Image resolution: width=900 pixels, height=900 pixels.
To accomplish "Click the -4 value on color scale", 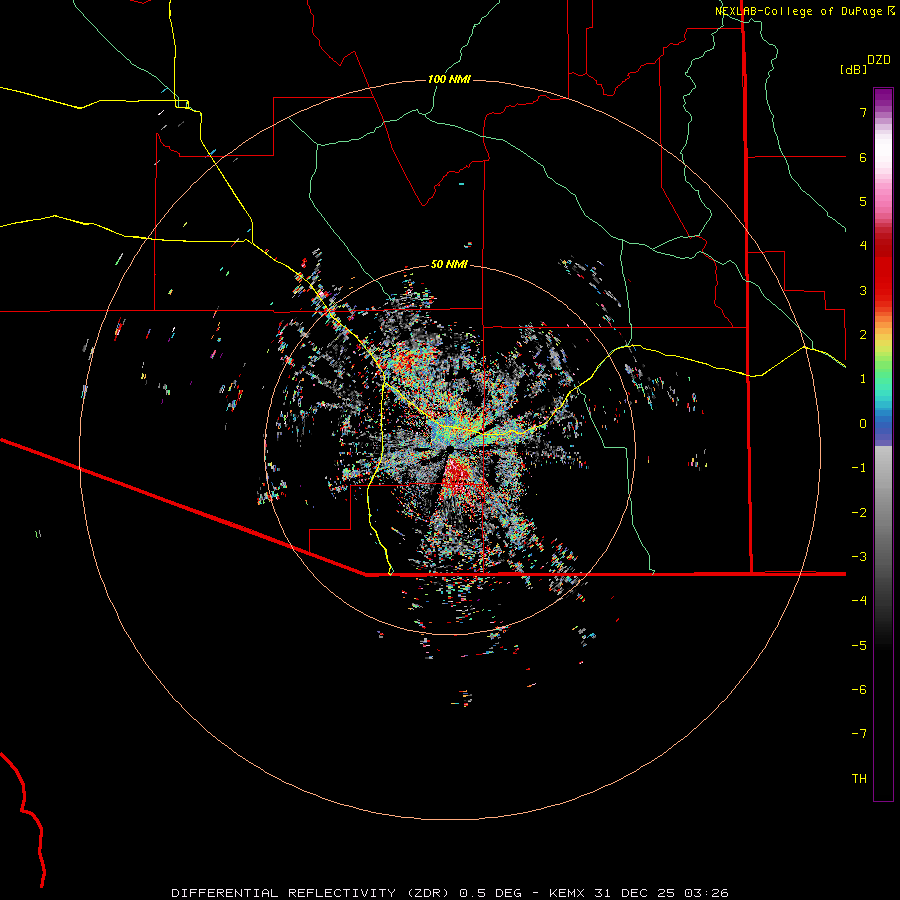I will pyautogui.click(x=859, y=600).
